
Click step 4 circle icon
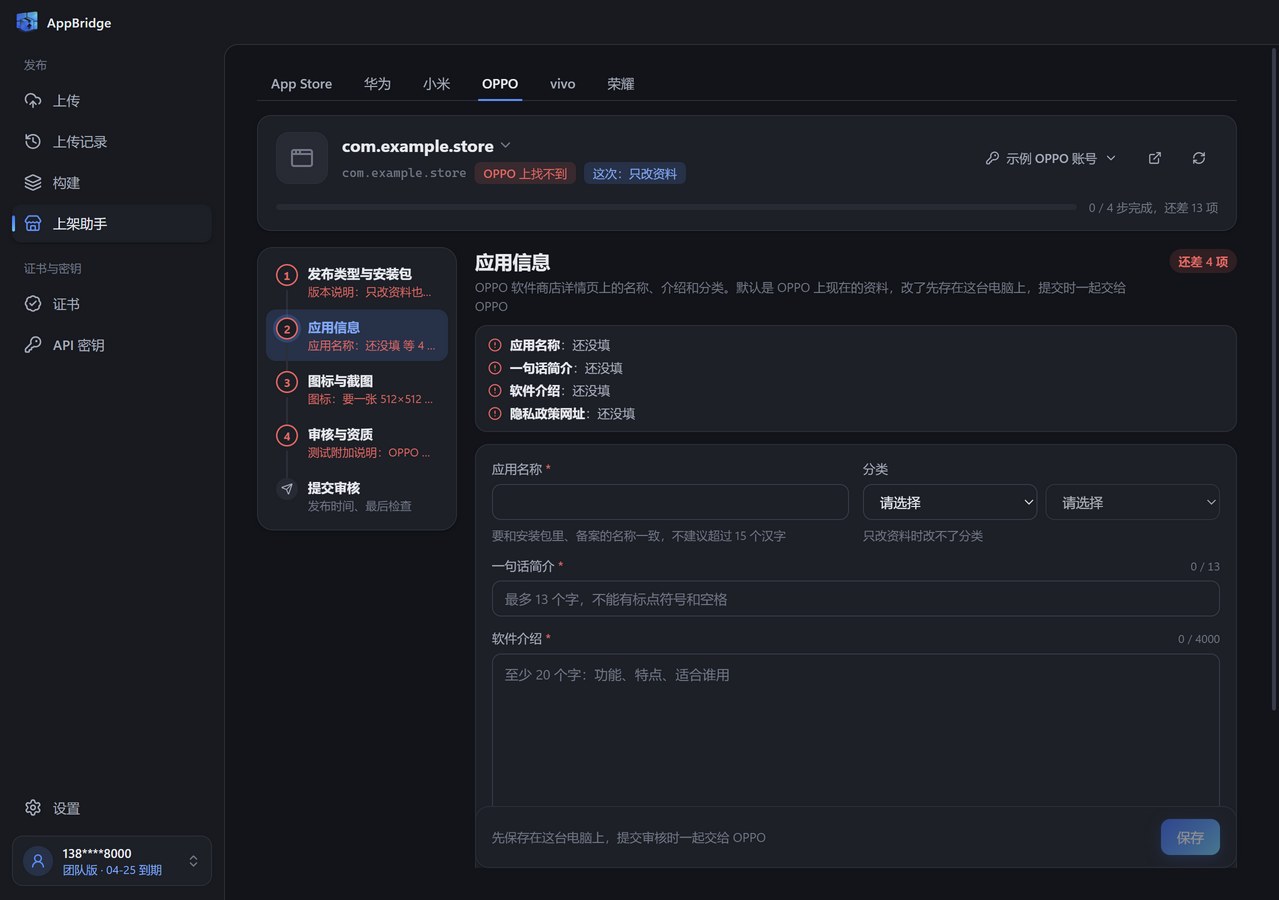tap(287, 436)
